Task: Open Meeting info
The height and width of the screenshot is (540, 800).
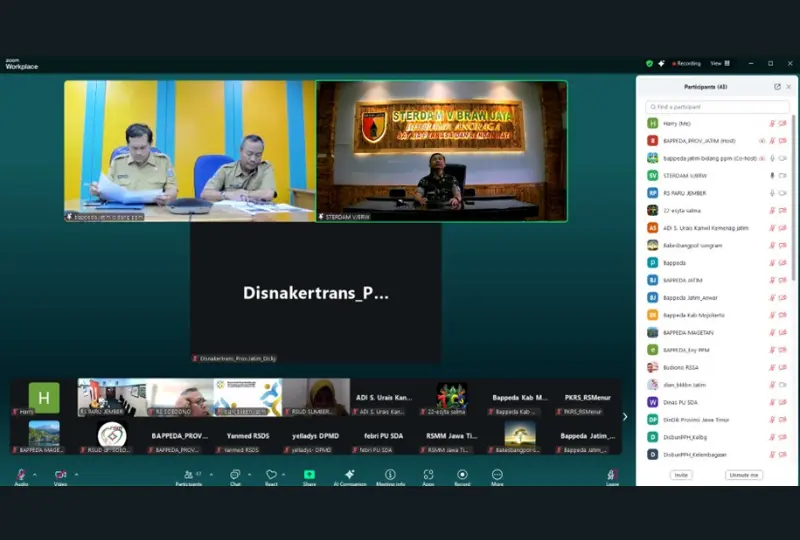Action: pyautogui.click(x=390, y=475)
